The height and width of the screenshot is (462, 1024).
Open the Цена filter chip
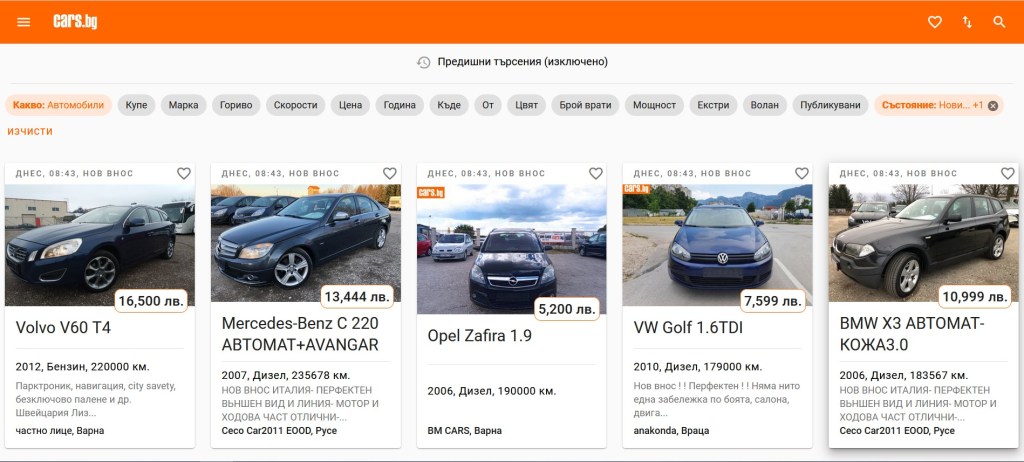(x=350, y=105)
